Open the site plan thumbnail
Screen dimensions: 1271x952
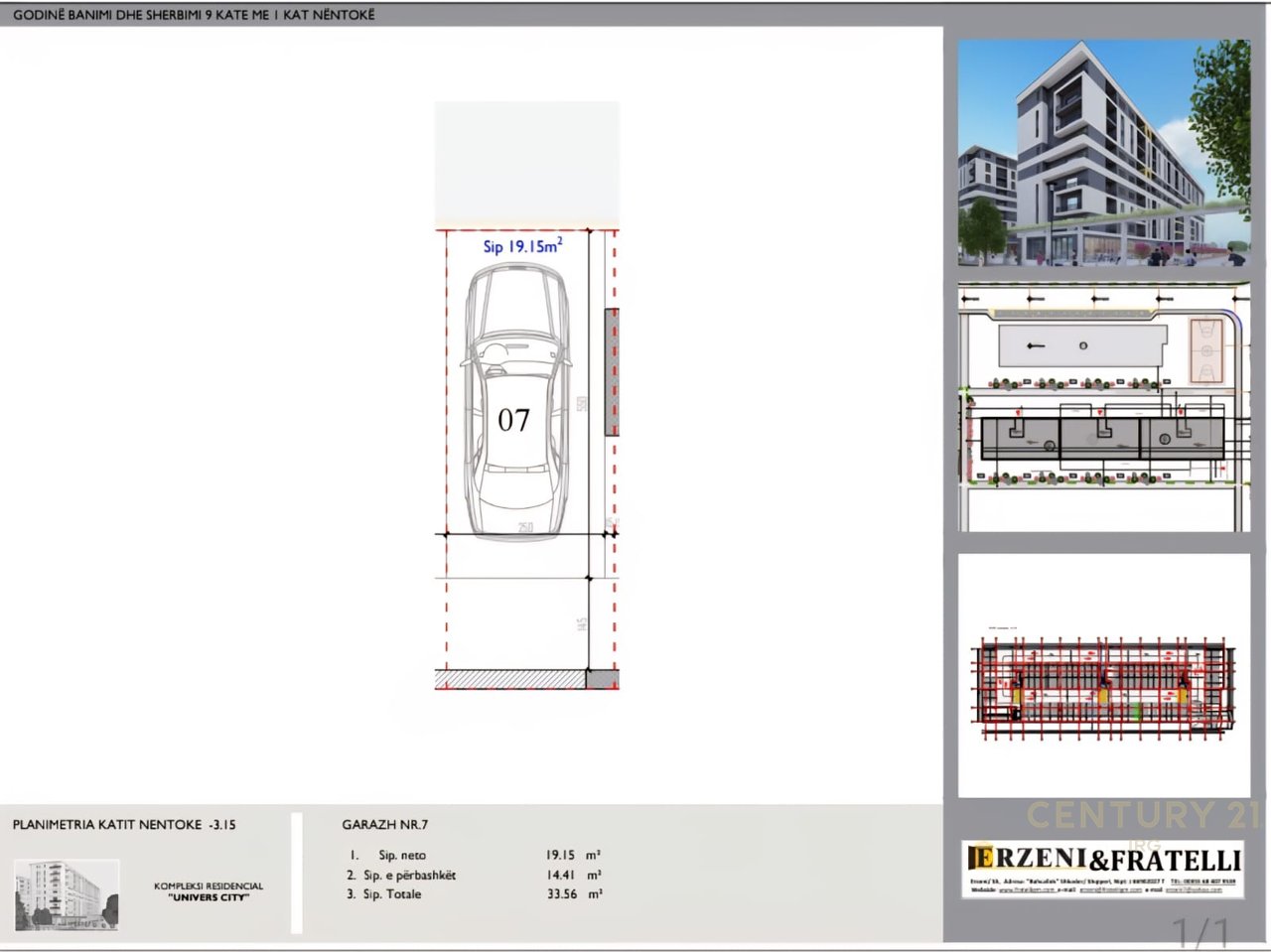[1103, 408]
